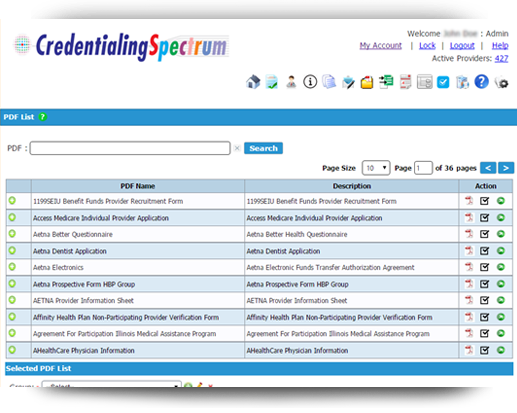Viewport: 517px width, 413px height.
Task: Click the Action column header
Action: [x=486, y=186]
